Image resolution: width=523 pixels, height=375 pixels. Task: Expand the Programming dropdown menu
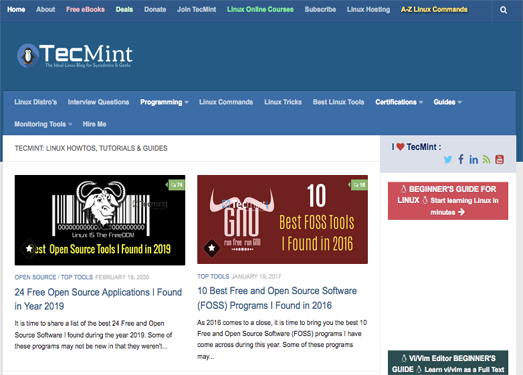pyautogui.click(x=164, y=102)
